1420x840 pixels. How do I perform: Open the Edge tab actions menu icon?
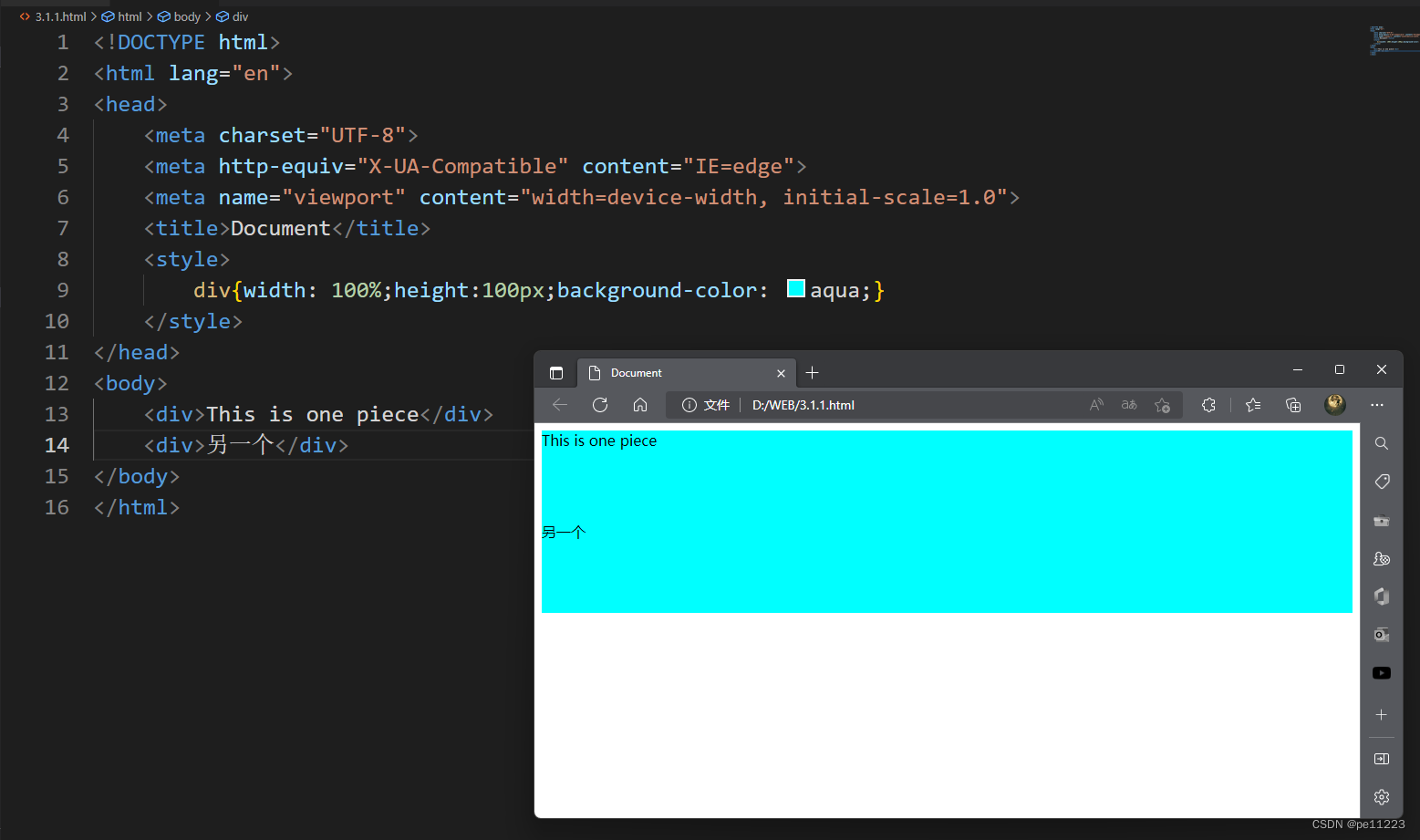coord(556,373)
